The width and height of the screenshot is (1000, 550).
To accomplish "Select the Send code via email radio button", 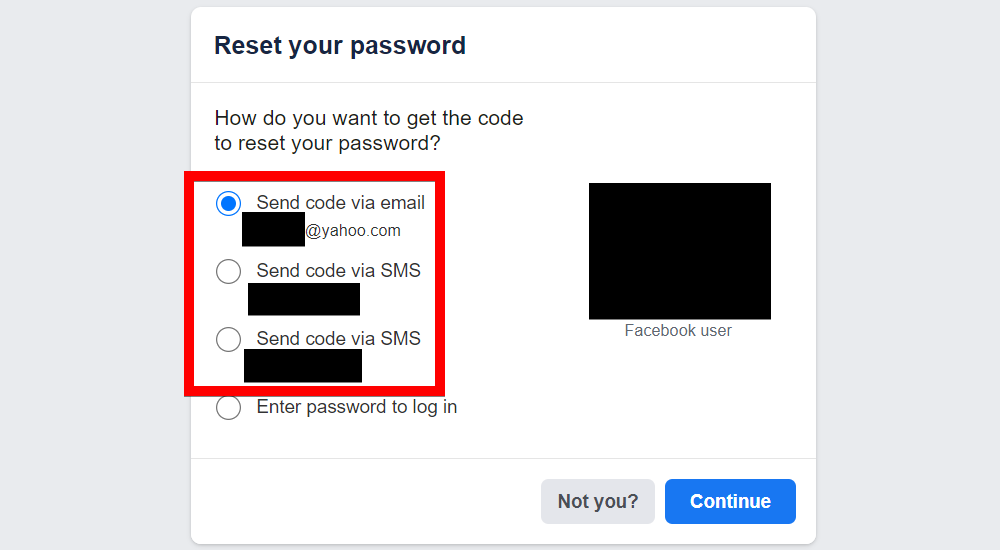I will [229, 203].
